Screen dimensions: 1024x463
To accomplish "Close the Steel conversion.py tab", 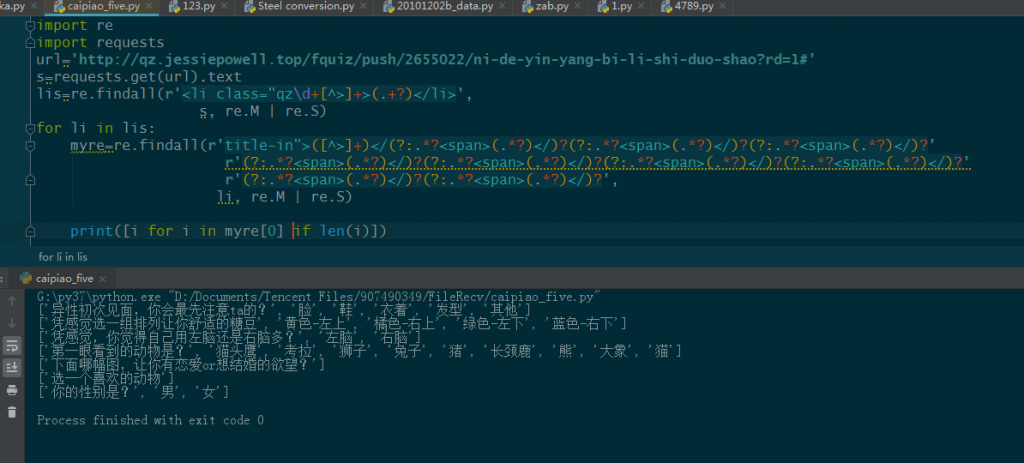I will pos(364,6).
